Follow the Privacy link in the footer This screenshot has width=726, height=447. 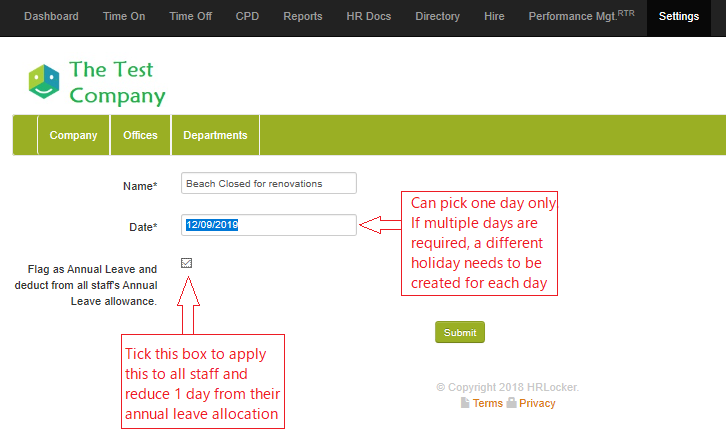pos(537,404)
